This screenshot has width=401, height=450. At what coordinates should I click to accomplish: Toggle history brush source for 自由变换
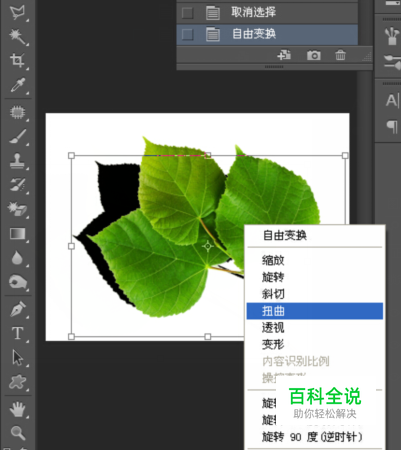pos(187,34)
